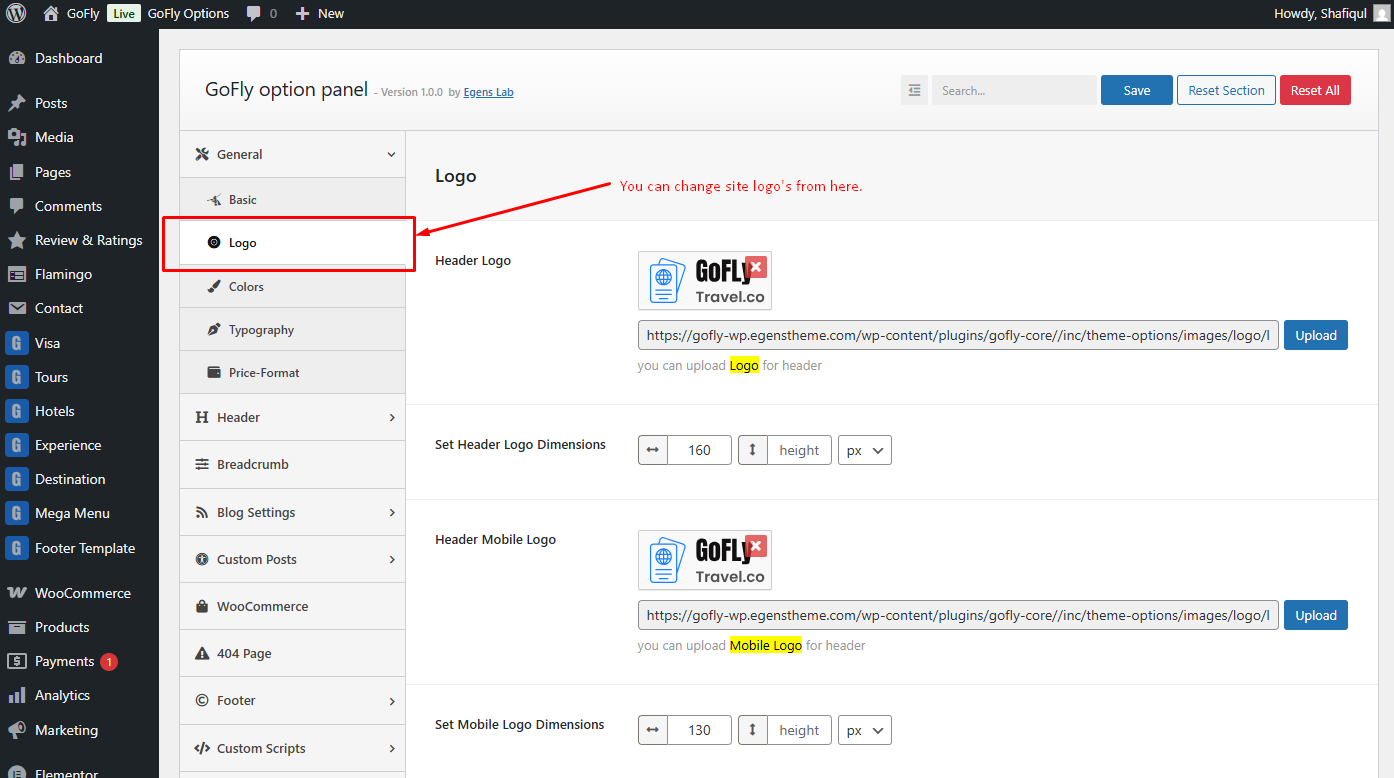Click header logo height field

799,450
